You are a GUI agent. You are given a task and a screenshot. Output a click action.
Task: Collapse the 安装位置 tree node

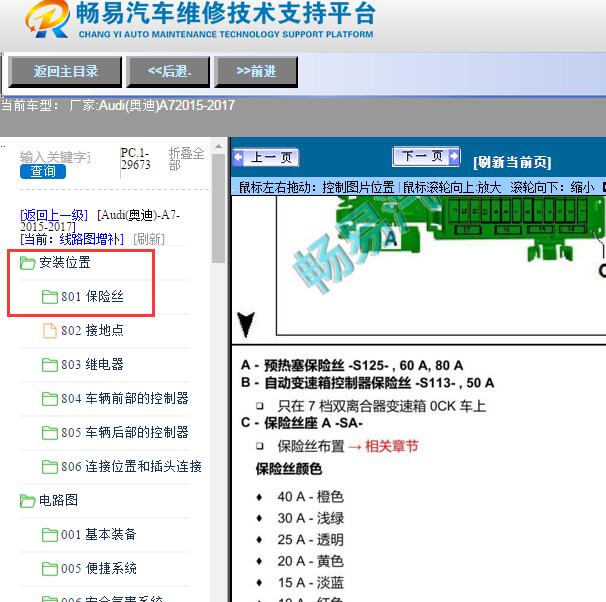pos(65,263)
